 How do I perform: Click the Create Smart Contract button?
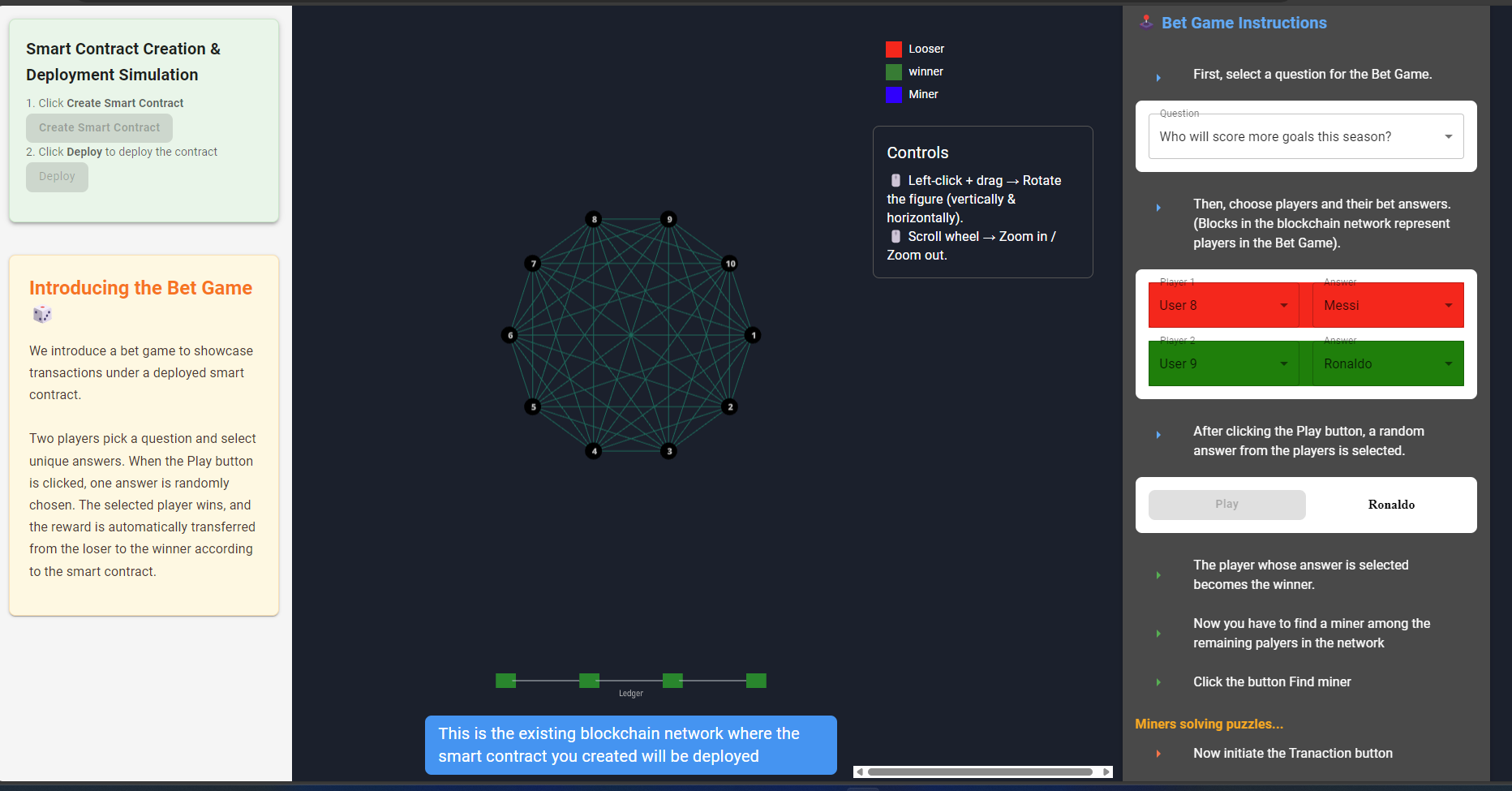[x=99, y=127]
